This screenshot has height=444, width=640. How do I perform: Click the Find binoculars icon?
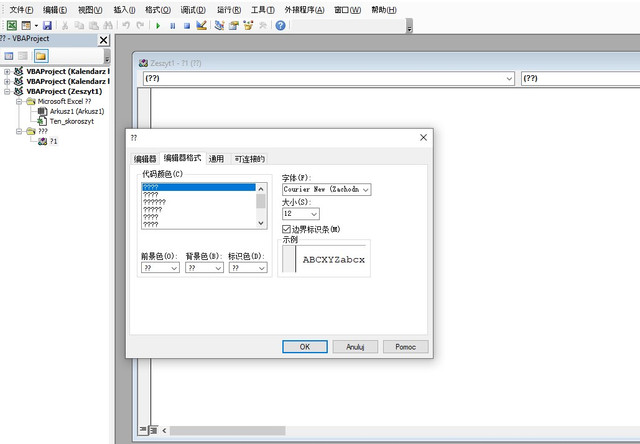point(108,25)
